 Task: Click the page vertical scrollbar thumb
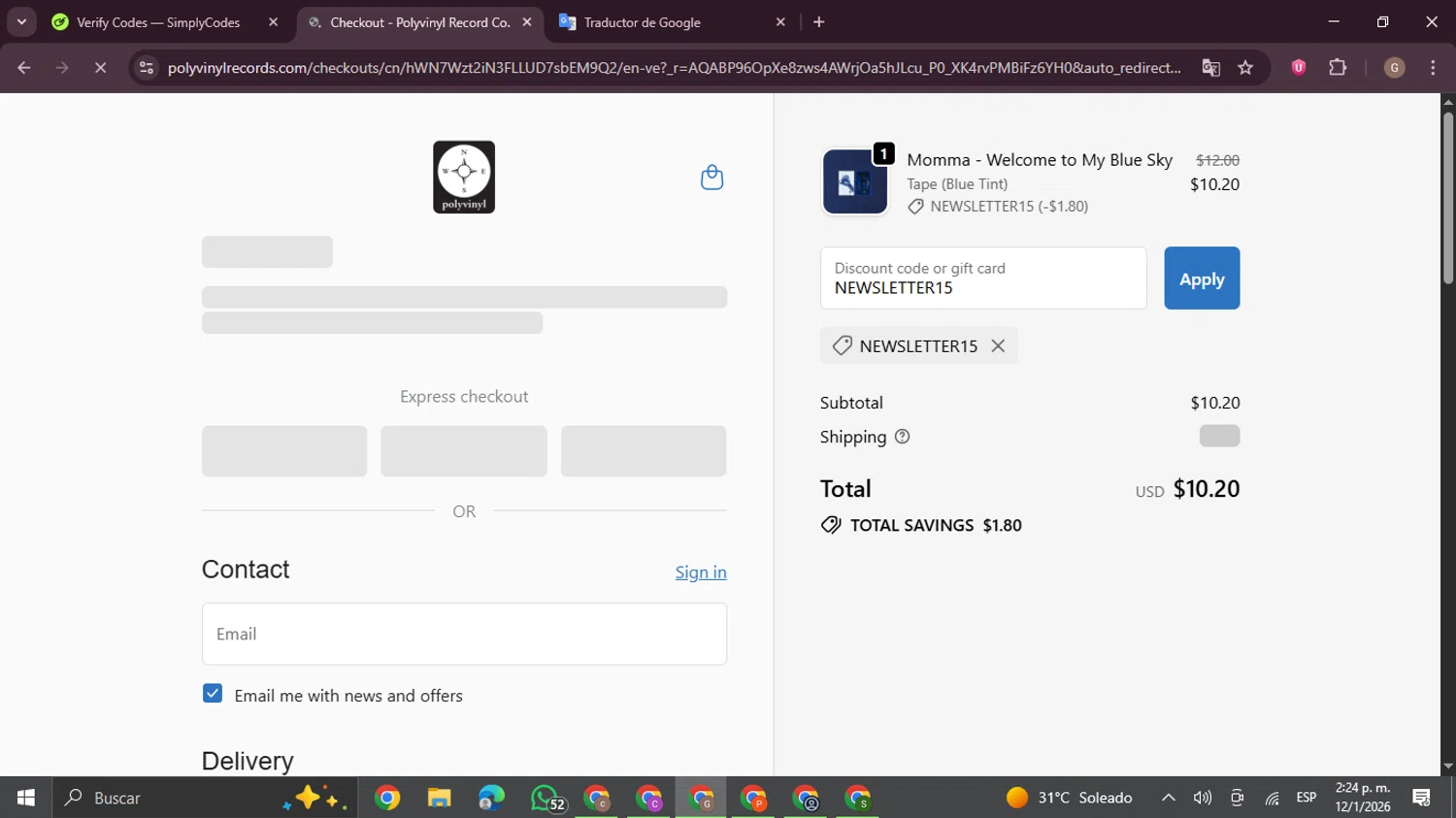(x=1448, y=197)
